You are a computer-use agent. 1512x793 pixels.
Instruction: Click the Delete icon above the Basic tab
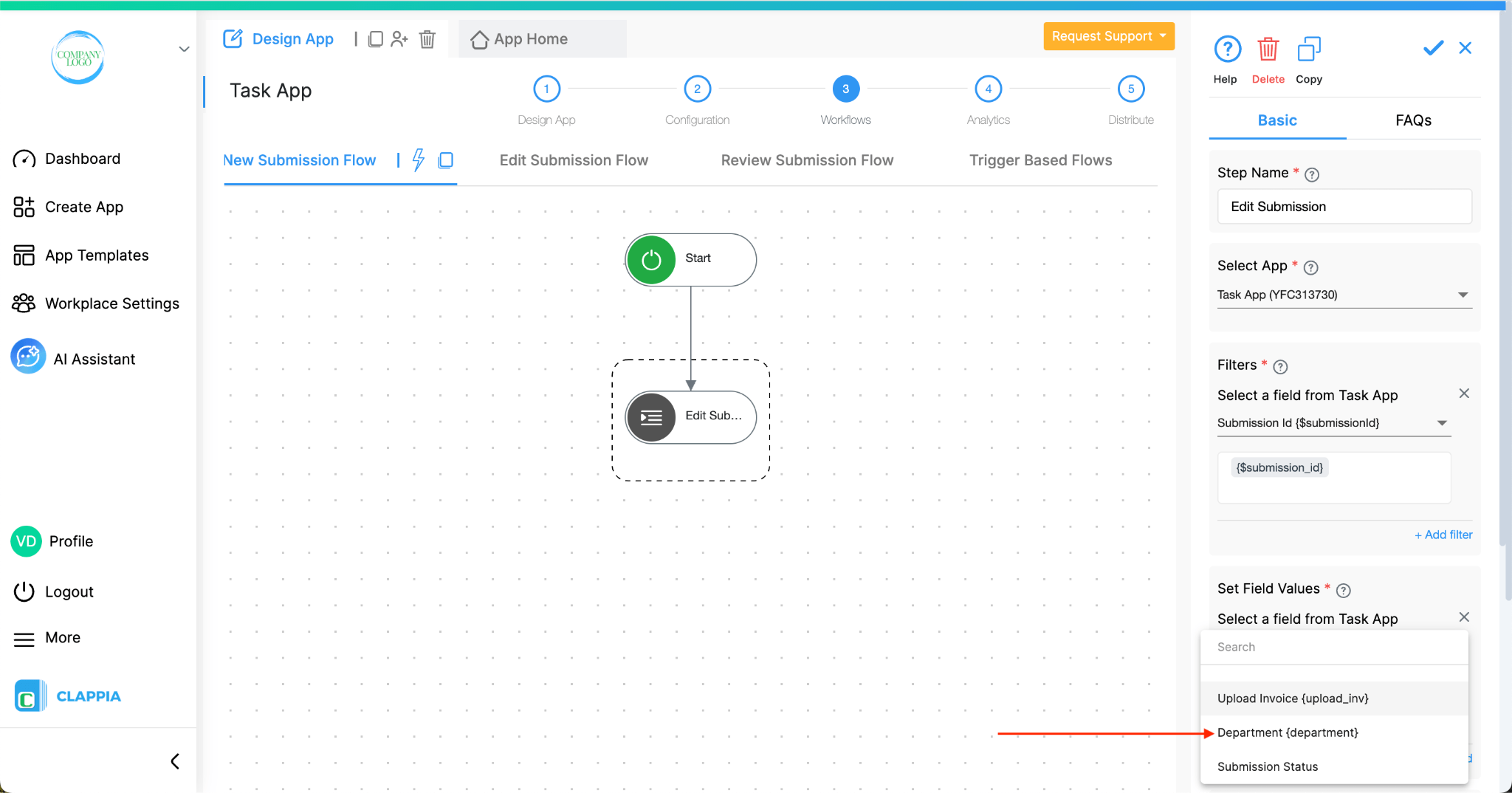click(1268, 48)
